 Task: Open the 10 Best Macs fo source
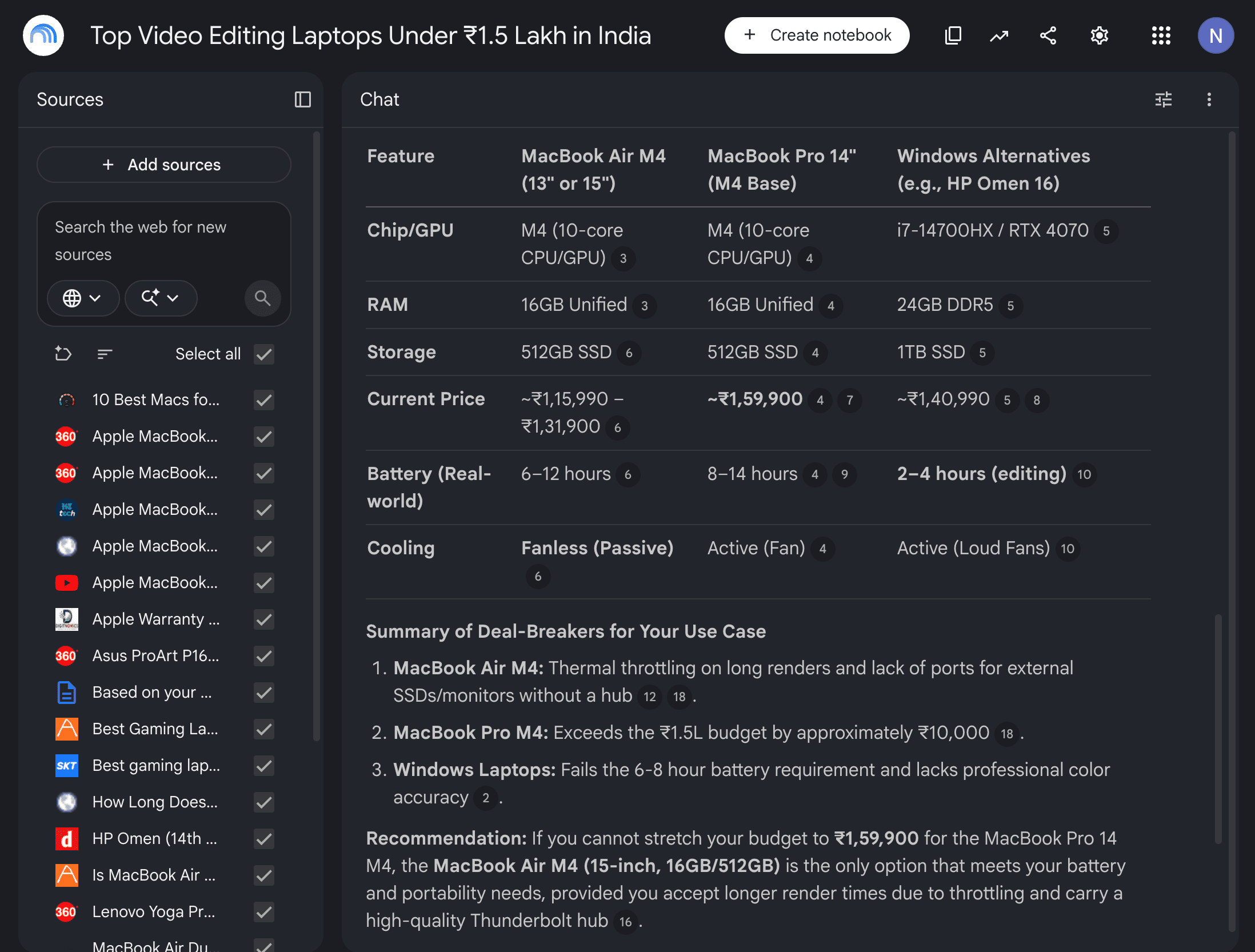click(156, 400)
